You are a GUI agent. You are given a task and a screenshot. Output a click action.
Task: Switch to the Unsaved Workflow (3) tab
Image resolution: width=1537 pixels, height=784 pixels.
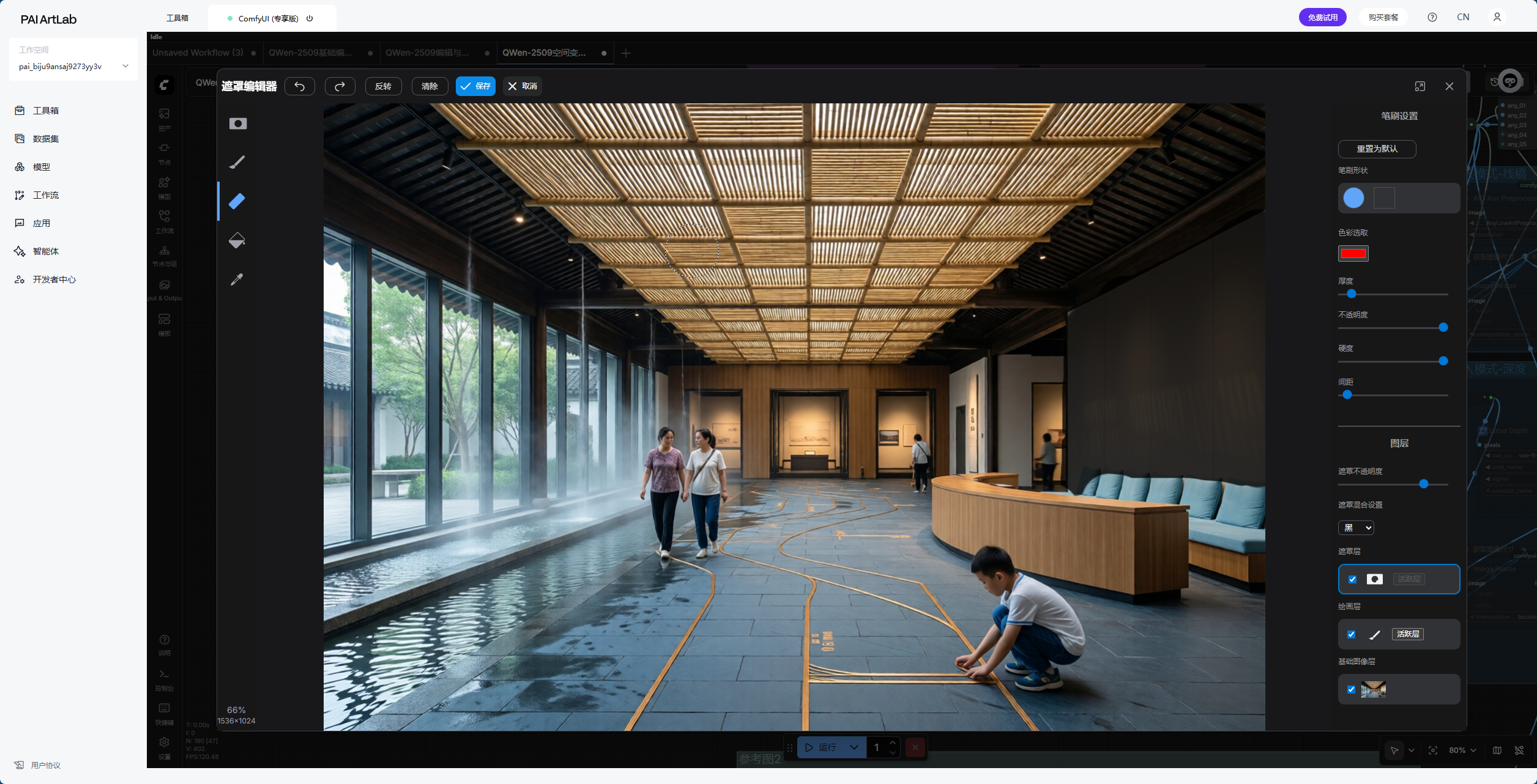coord(198,53)
